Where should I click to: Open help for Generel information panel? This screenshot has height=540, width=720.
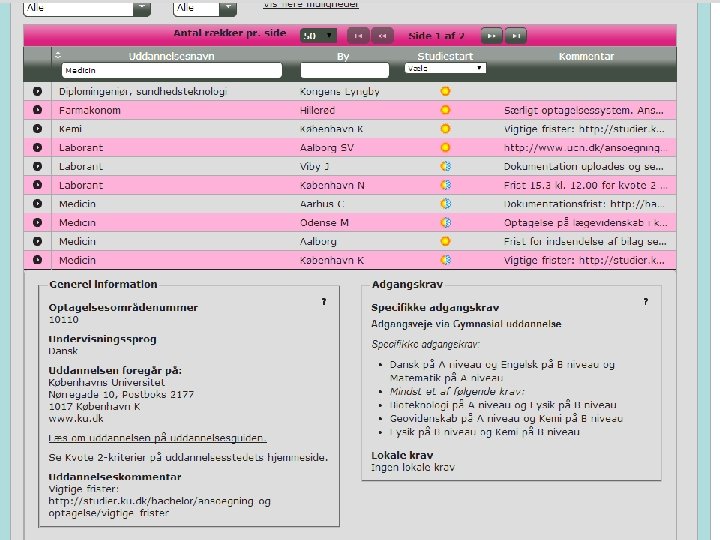pyautogui.click(x=324, y=302)
